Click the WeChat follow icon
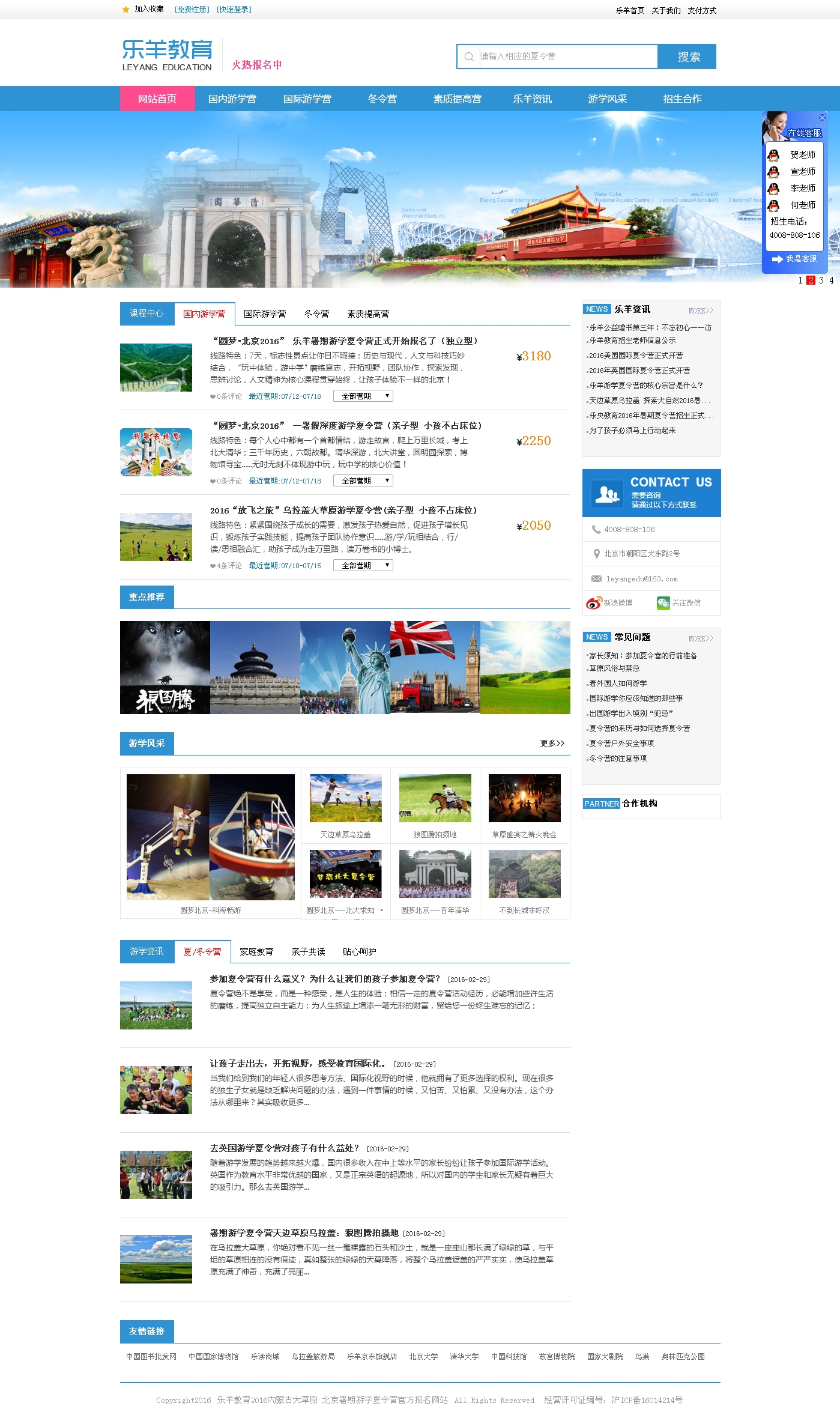This screenshot has height=1415, width=840. (663, 603)
